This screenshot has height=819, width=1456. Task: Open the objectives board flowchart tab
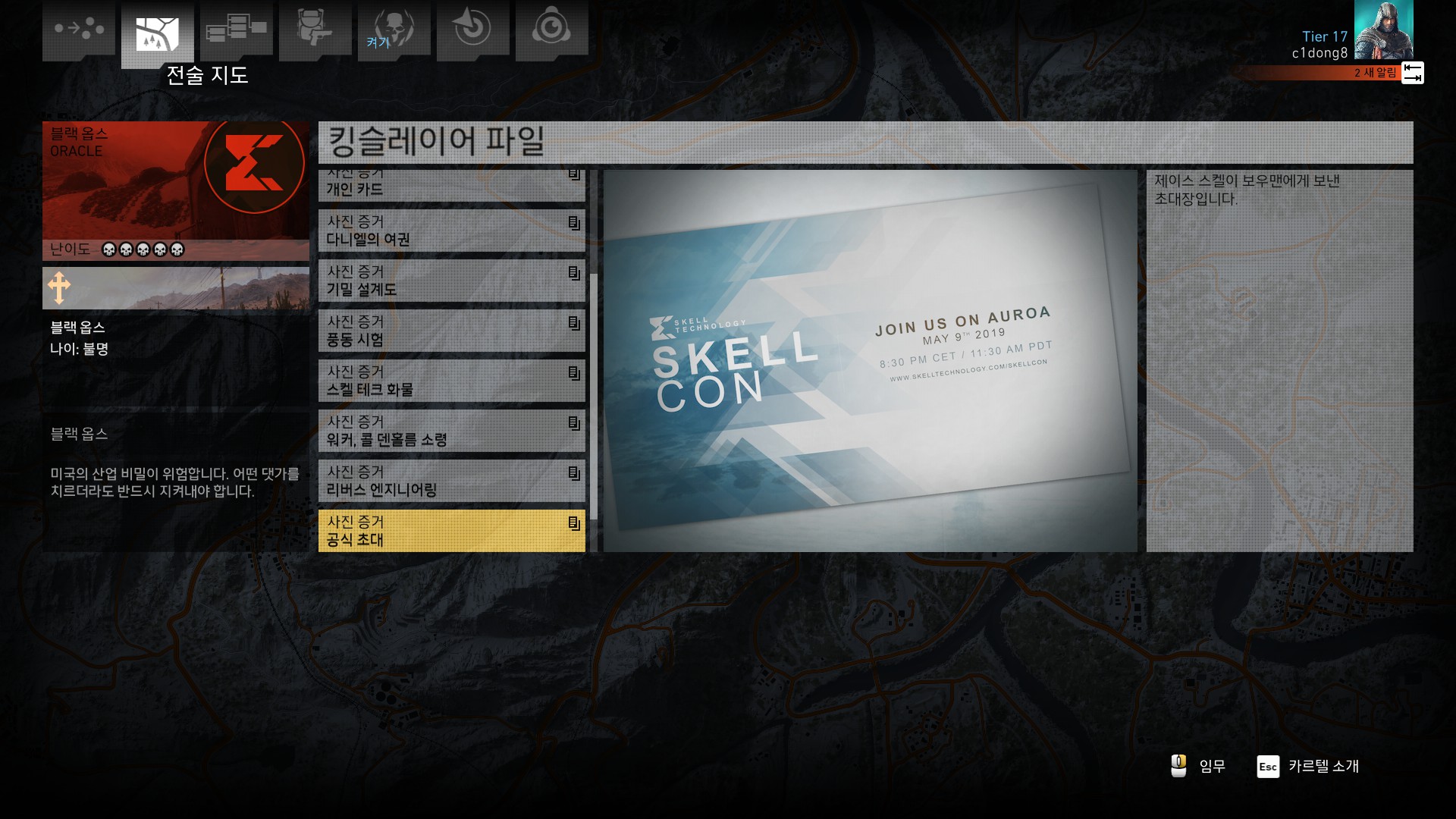236,29
